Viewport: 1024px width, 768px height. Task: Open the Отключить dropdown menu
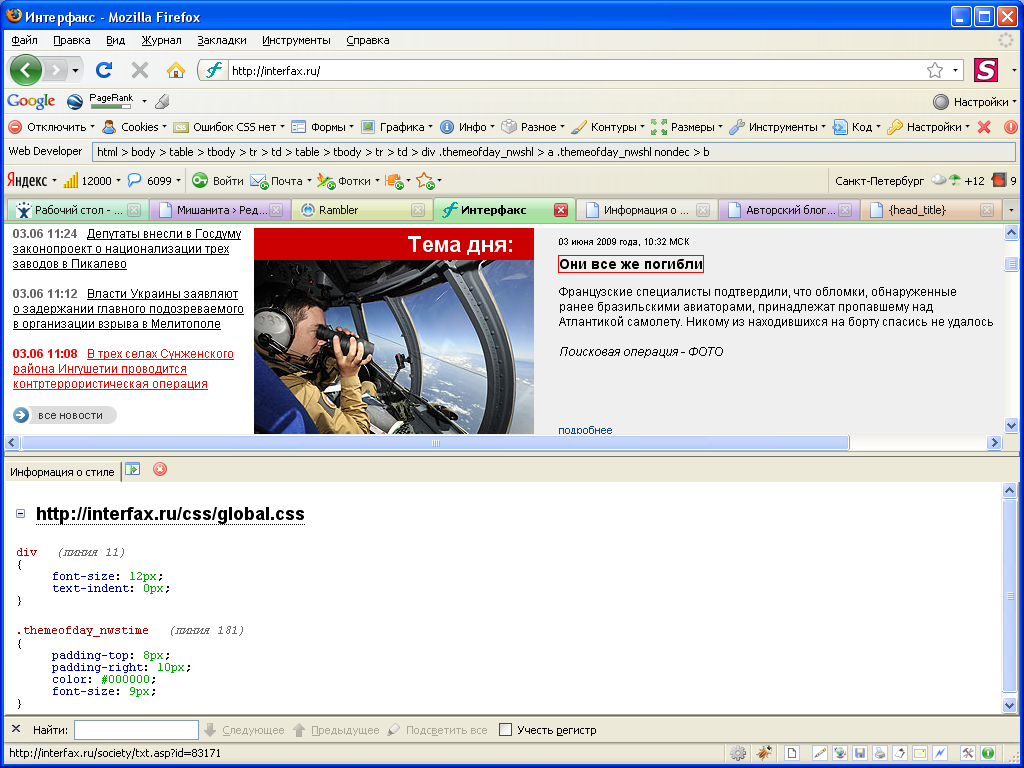[52, 127]
